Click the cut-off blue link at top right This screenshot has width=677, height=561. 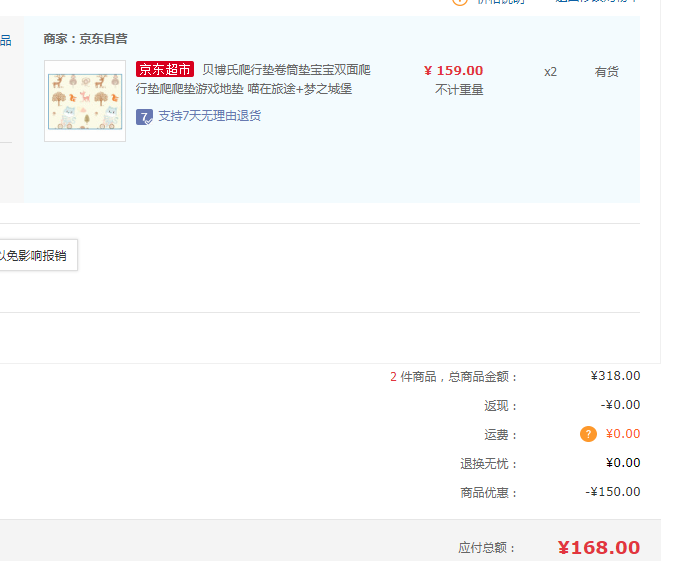point(596,2)
